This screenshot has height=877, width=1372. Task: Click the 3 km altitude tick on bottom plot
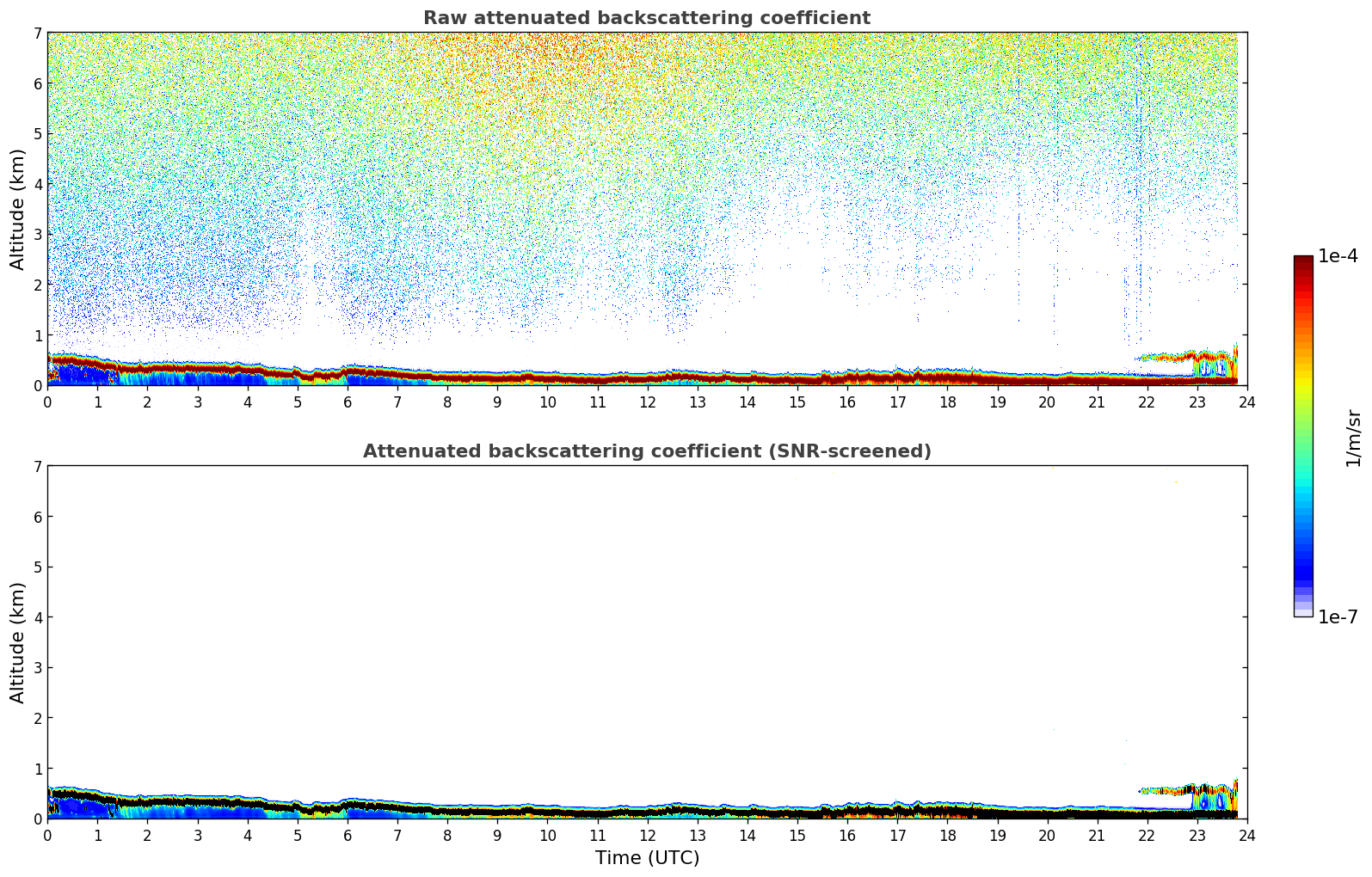[37, 668]
